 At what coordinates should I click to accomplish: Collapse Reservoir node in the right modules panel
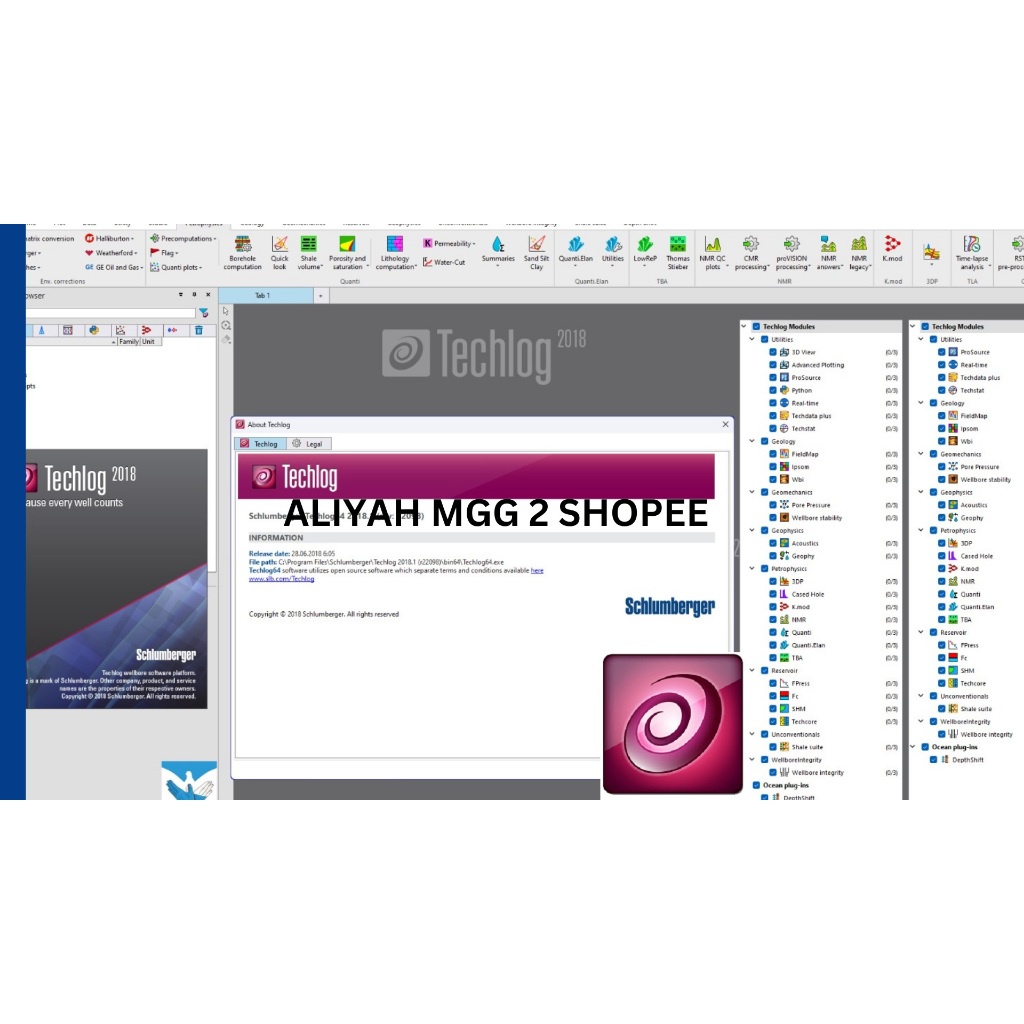[921, 632]
